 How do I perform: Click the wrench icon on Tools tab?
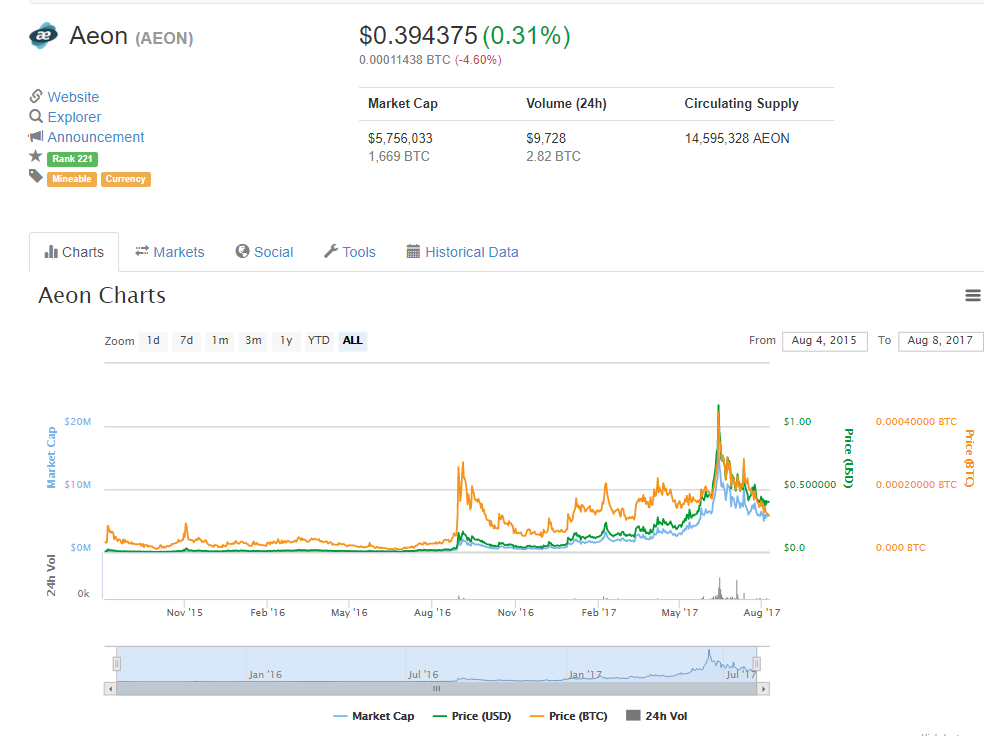coord(331,251)
